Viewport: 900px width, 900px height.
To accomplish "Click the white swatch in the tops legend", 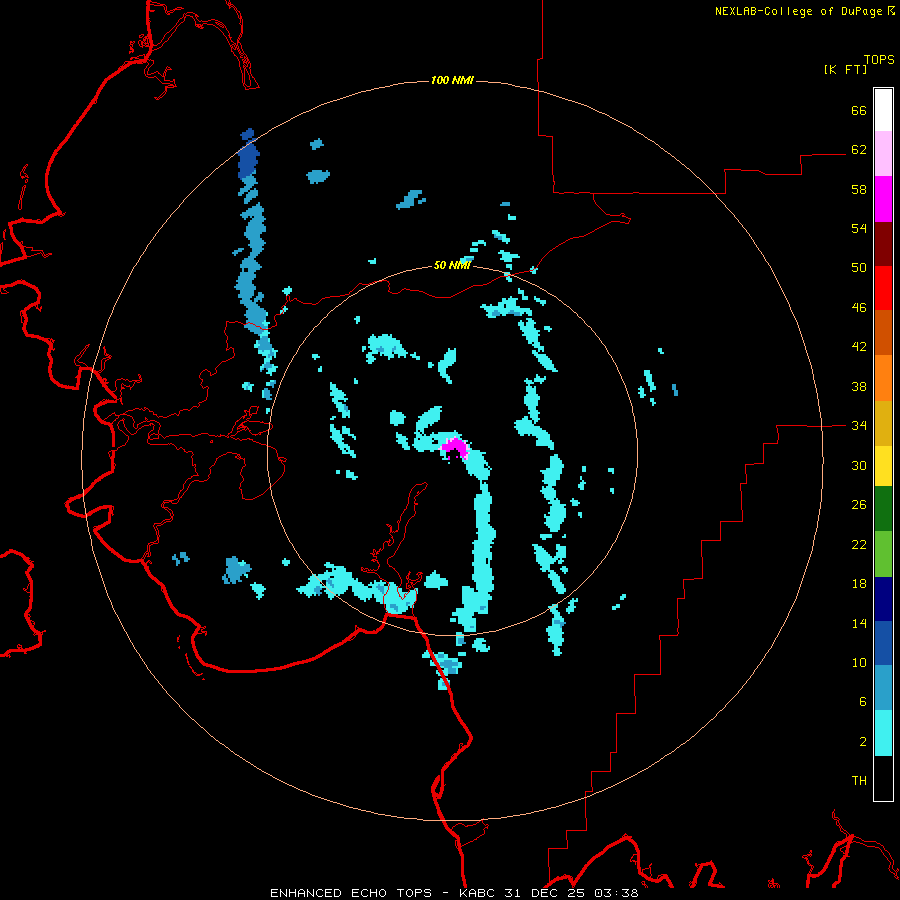I will 883,110.
